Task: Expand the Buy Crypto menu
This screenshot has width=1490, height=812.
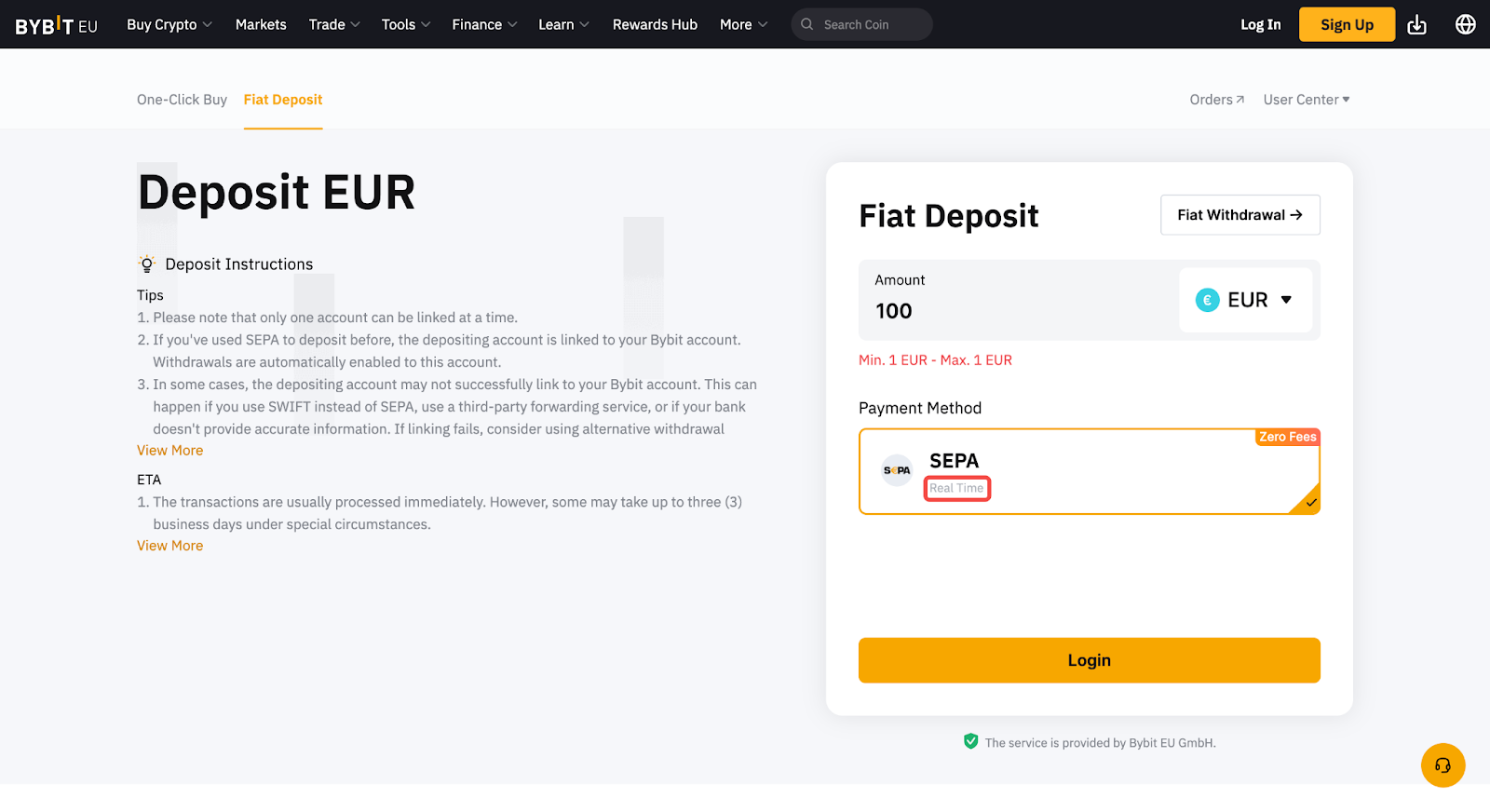Action: [169, 25]
